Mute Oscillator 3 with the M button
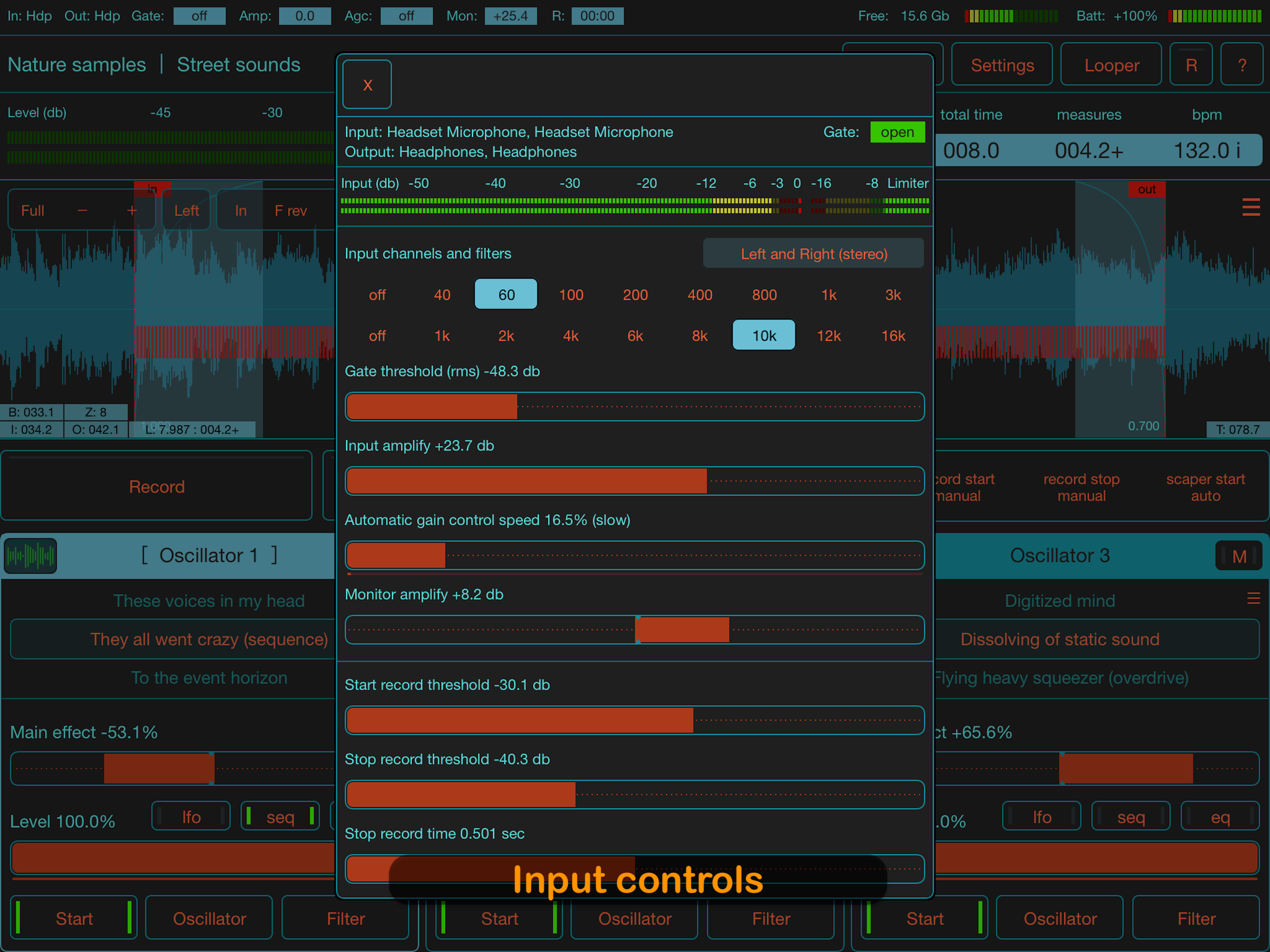The width and height of the screenshot is (1270, 952). 1238,555
